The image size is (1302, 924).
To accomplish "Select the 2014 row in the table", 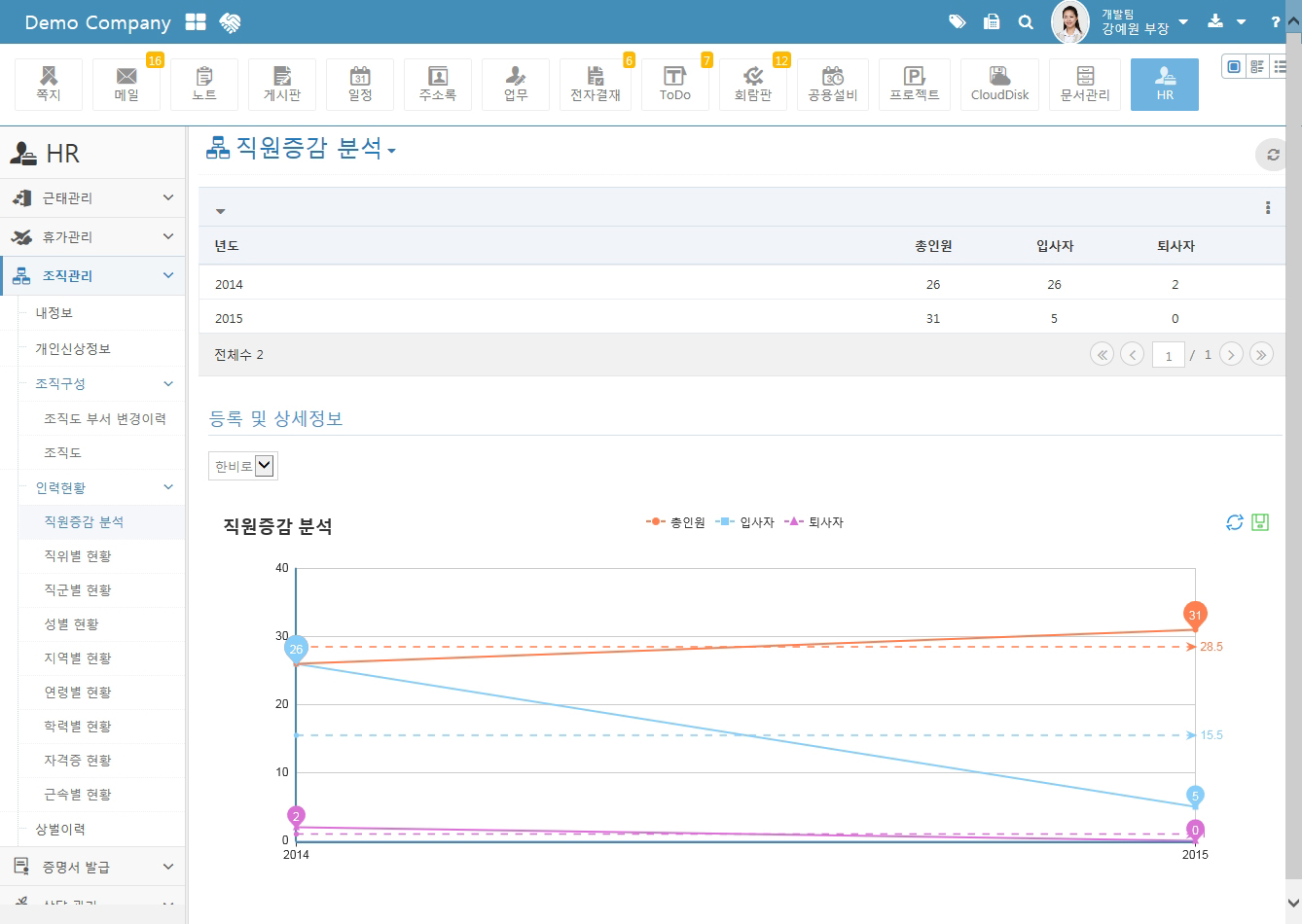I will [x=741, y=284].
